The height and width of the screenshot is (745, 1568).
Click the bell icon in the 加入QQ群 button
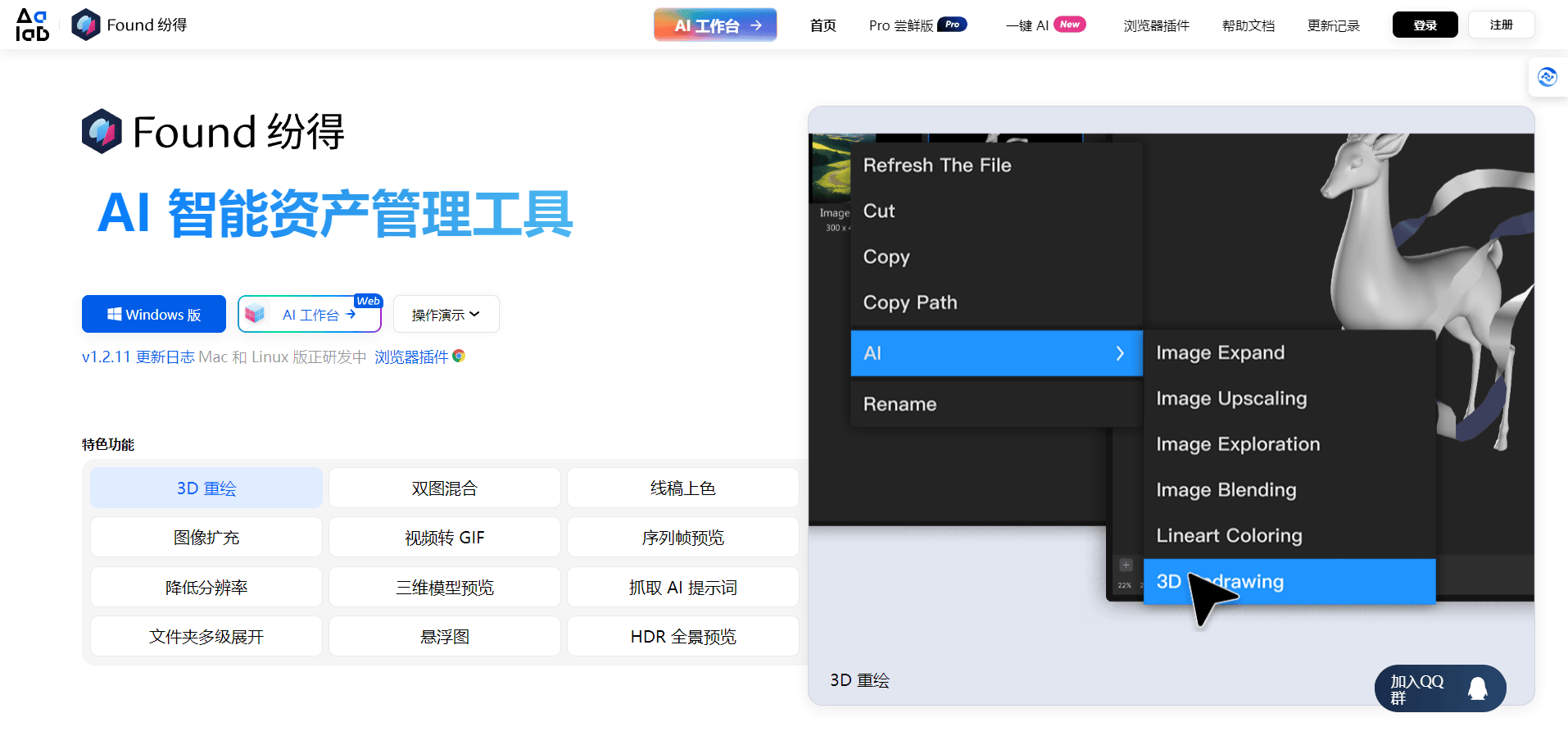coord(1479,688)
